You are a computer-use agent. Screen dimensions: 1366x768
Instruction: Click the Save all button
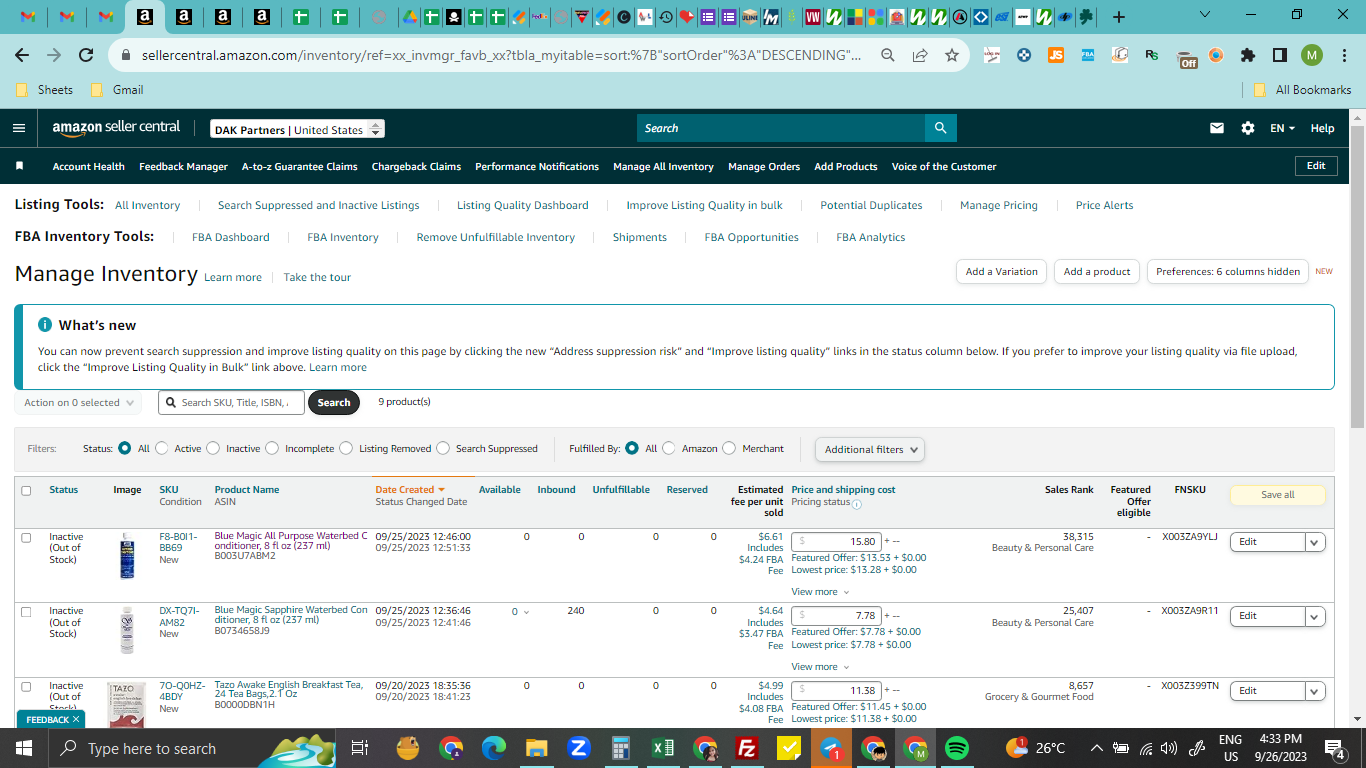coord(1277,495)
